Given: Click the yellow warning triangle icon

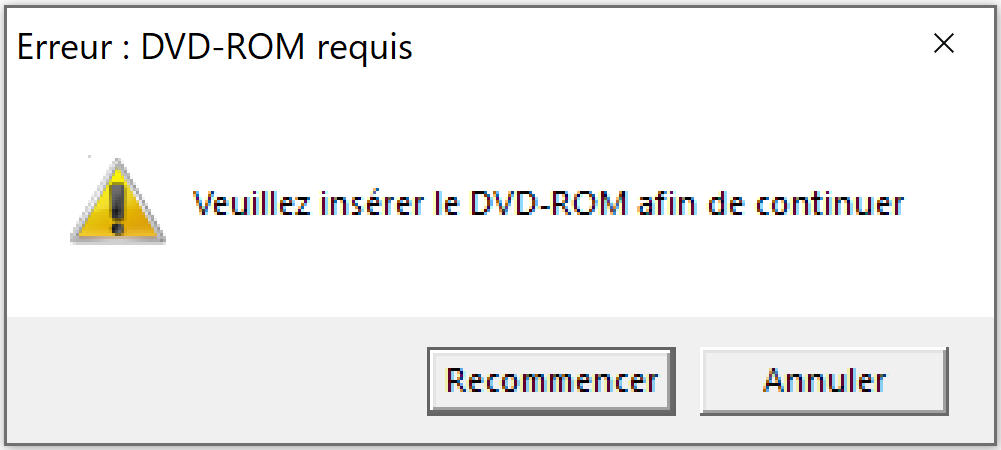Looking at the screenshot, I should 118,201.
